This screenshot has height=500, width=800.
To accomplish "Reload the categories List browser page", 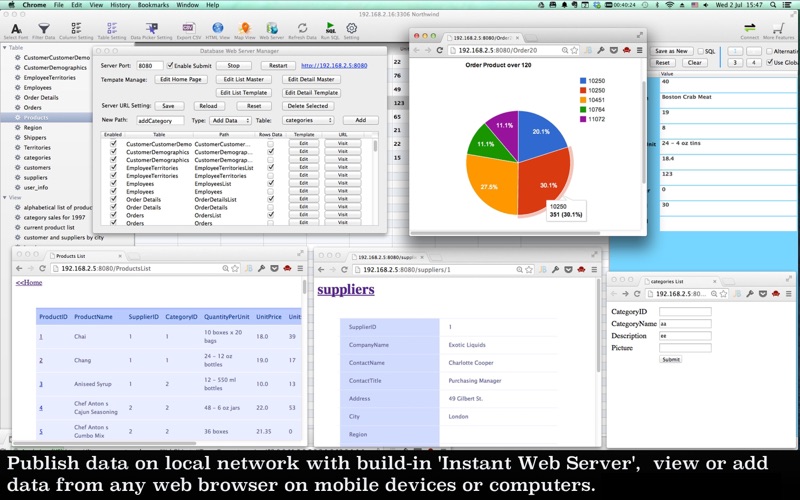I will click(x=637, y=294).
